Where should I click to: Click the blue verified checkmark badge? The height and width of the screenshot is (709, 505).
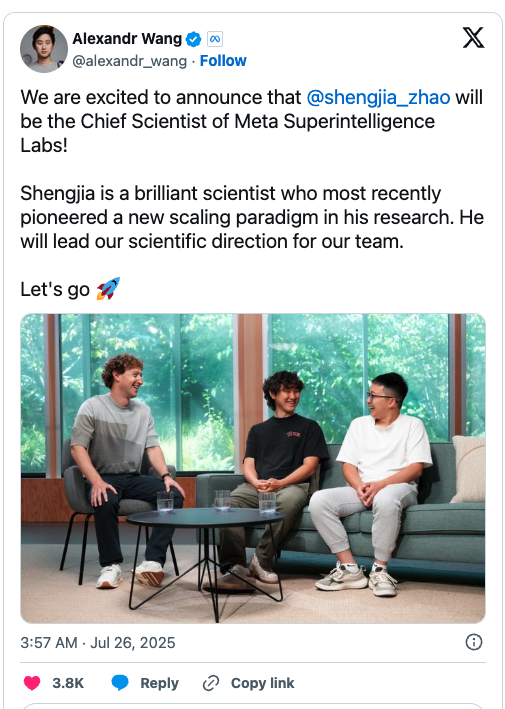pos(194,39)
